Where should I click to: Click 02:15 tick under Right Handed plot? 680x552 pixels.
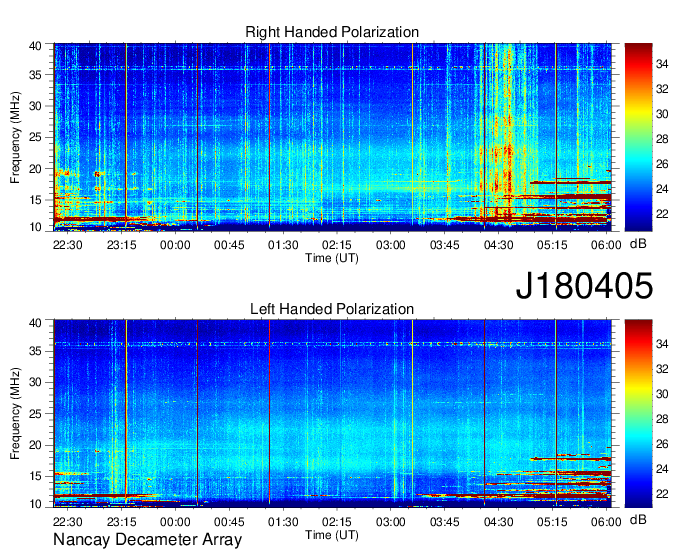[x=337, y=245]
